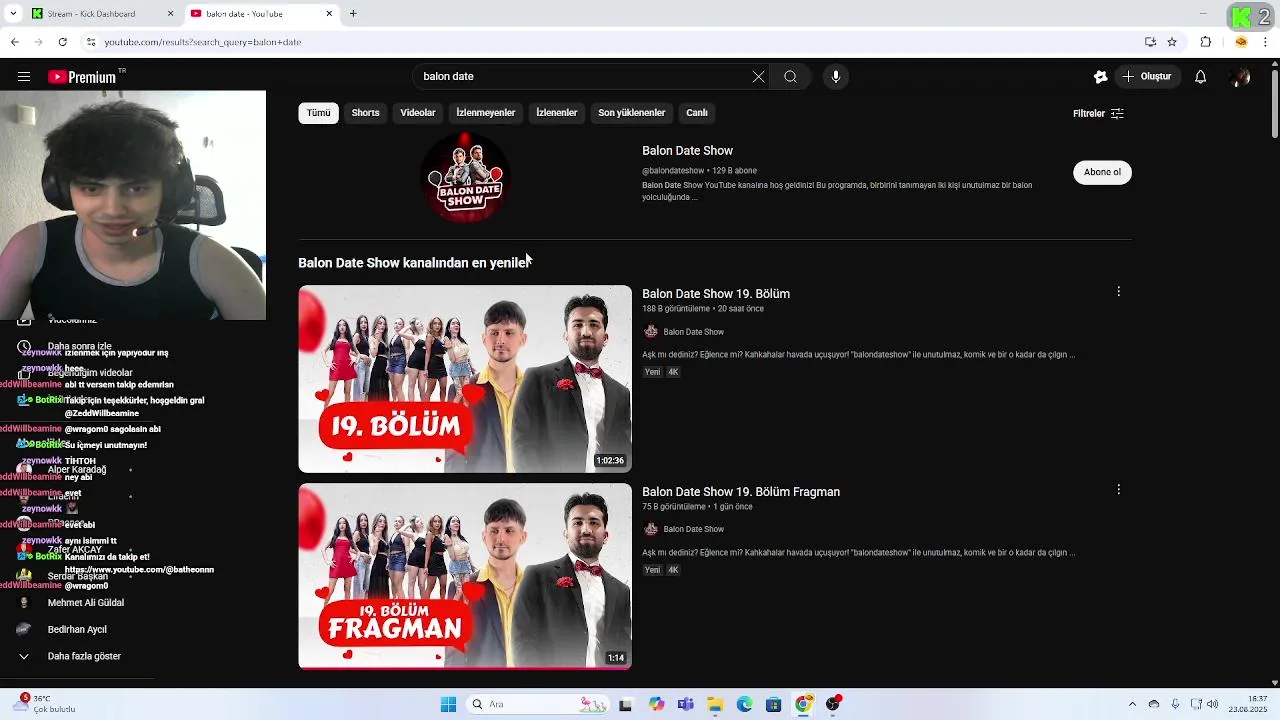Filter results by İzlenmeyenler
The image size is (1280, 720).
click(x=486, y=113)
